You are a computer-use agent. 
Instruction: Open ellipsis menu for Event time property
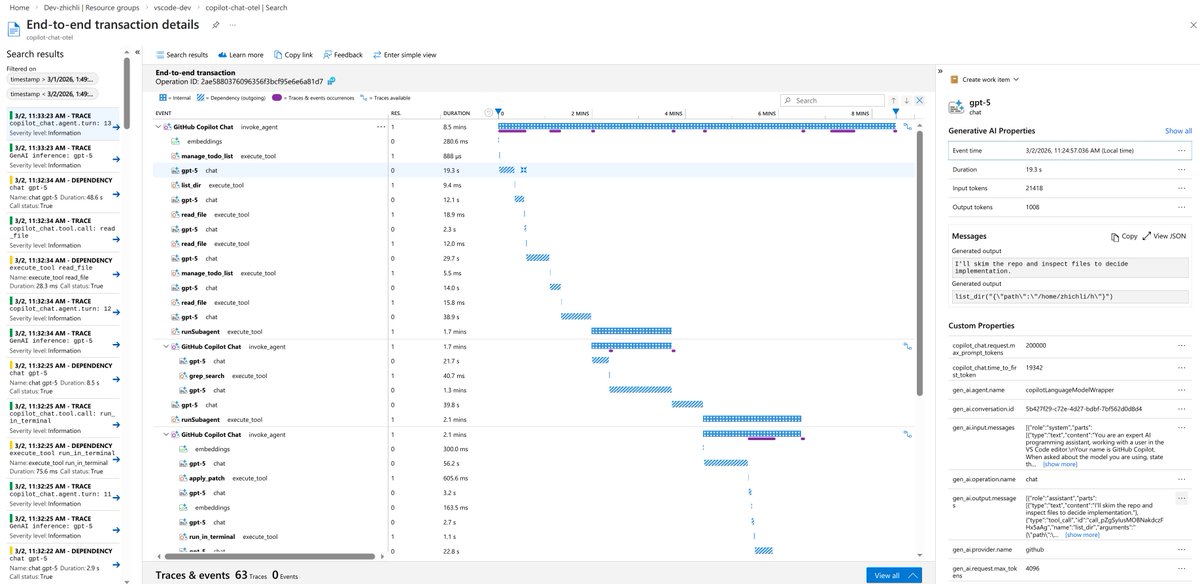(1181, 150)
